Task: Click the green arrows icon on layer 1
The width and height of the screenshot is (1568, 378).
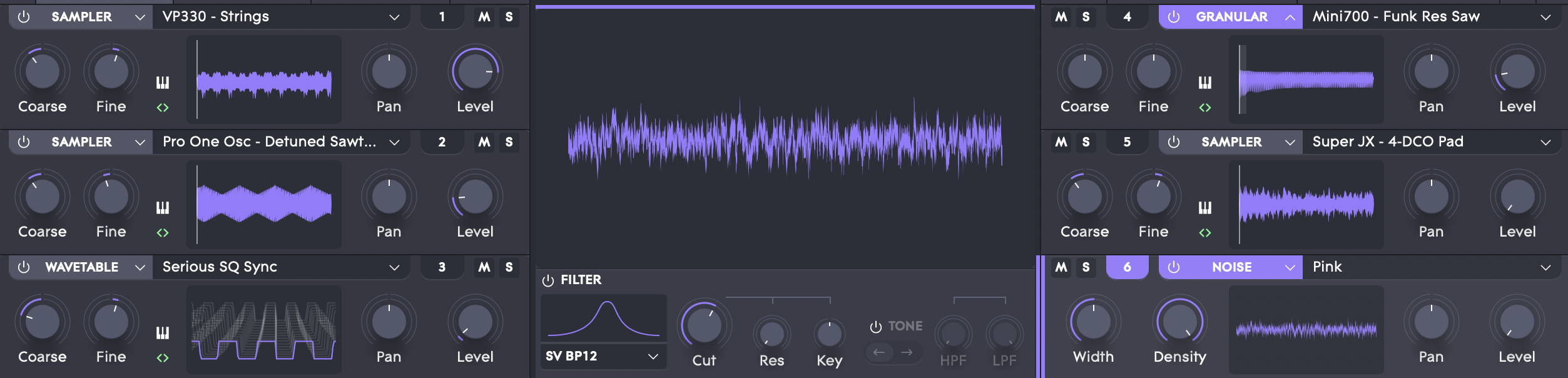Action: click(x=163, y=108)
